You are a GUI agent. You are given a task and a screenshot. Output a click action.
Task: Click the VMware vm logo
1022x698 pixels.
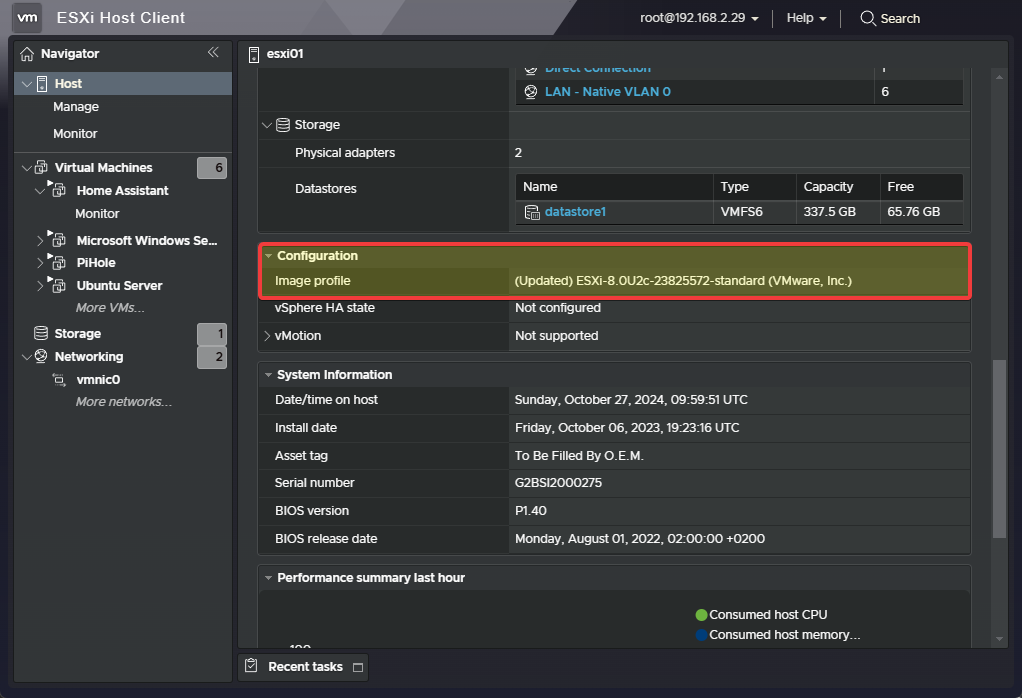(x=27, y=18)
